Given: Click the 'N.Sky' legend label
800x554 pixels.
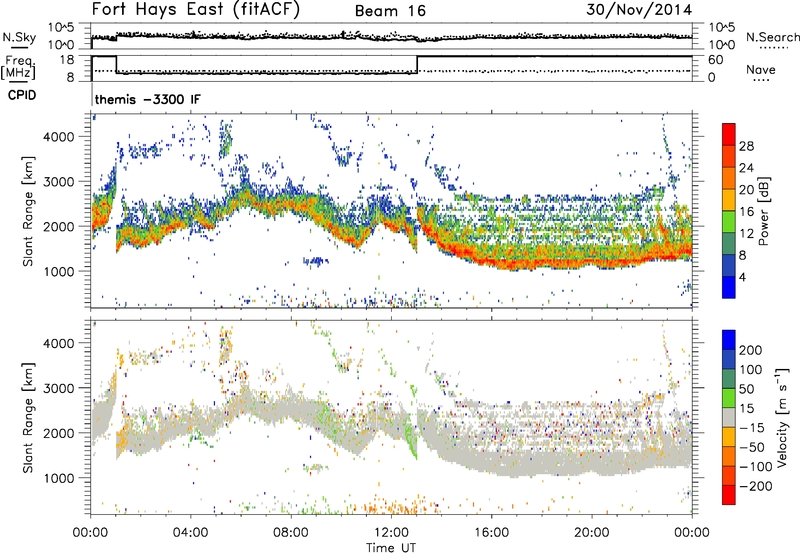Looking at the screenshot, I should (x=19, y=37).
